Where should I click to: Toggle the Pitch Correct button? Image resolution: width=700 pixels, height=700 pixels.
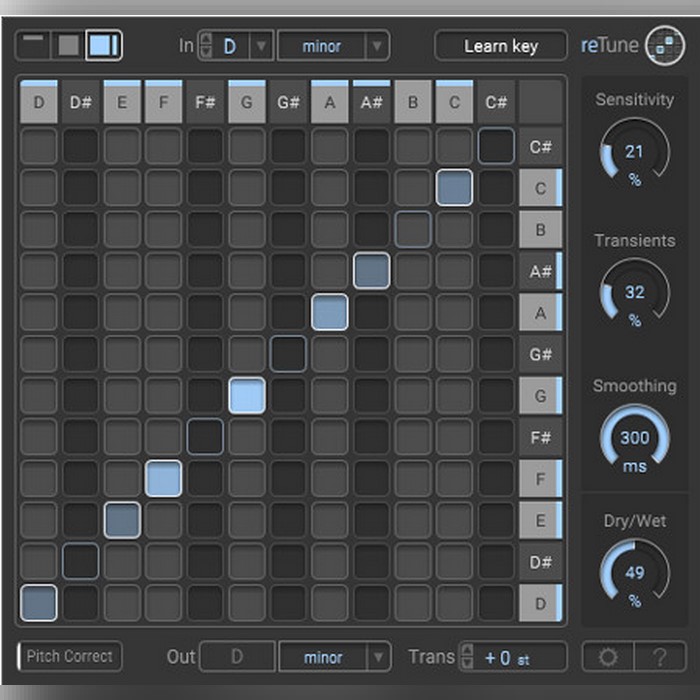click(x=70, y=657)
